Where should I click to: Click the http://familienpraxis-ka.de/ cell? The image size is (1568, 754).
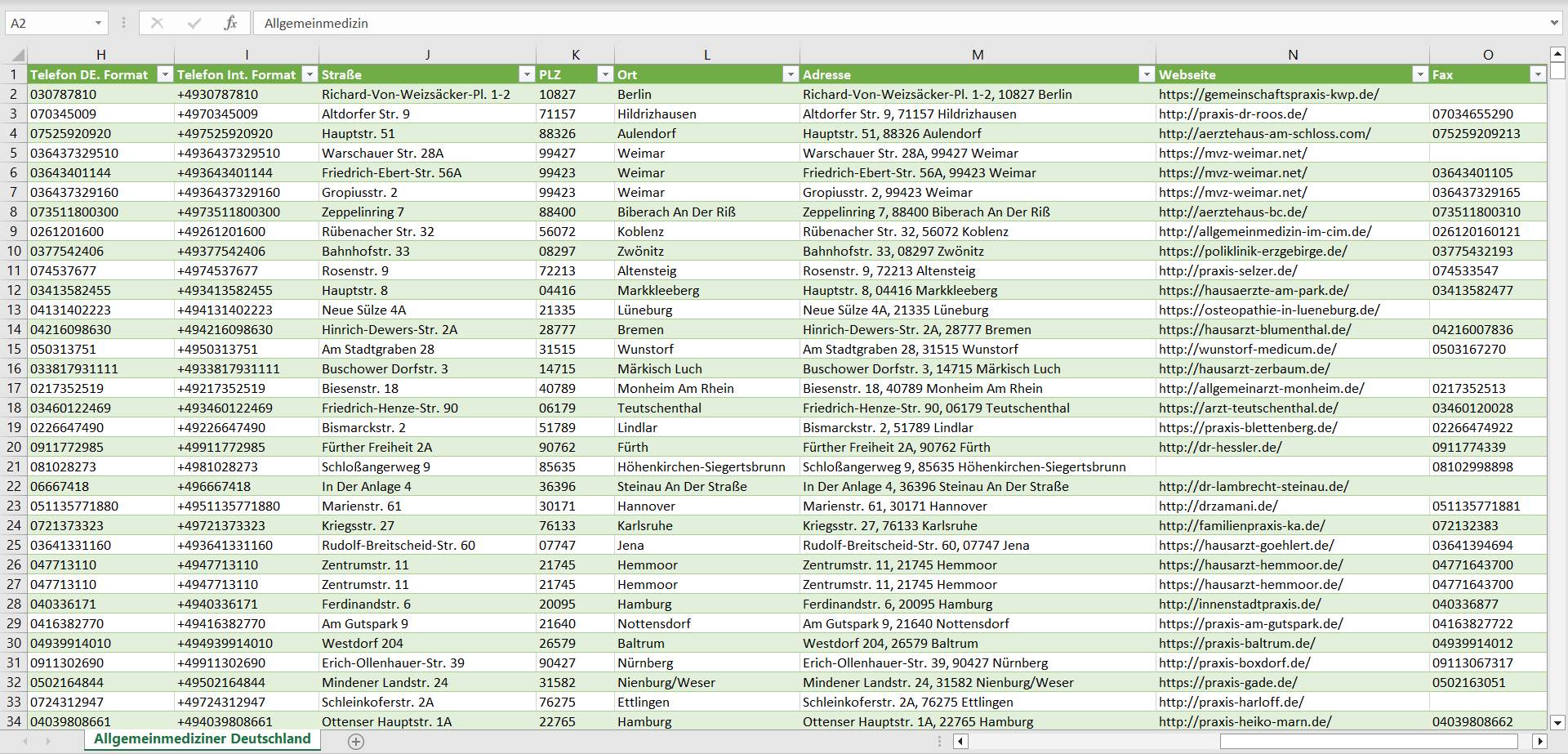click(1293, 525)
